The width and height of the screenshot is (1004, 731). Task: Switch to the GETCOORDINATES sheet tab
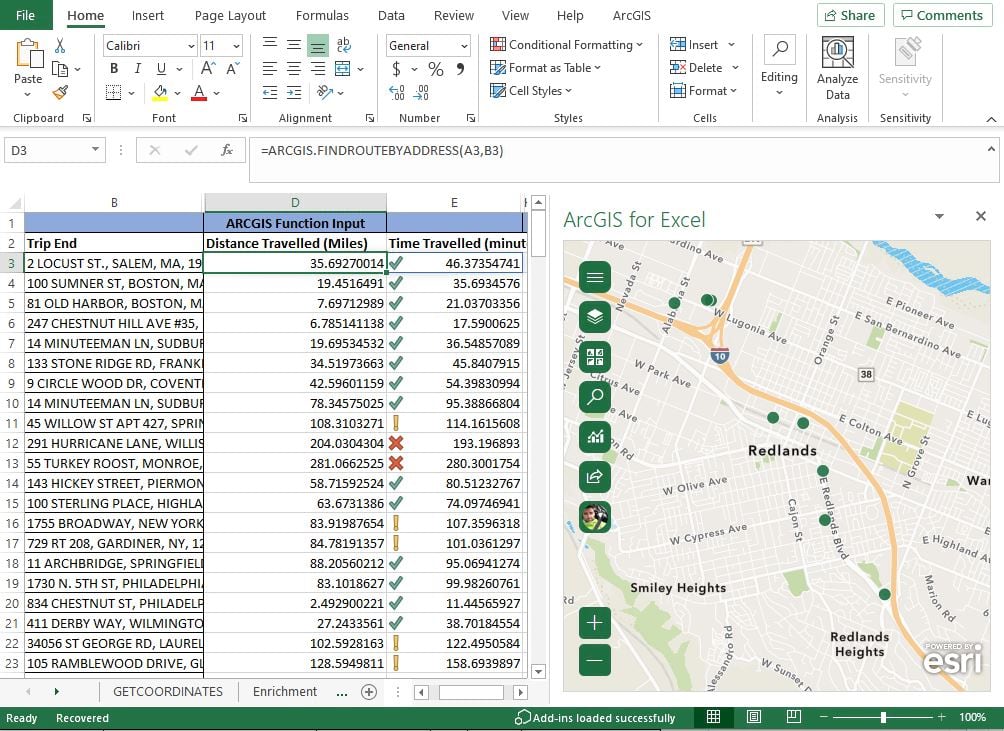(168, 691)
